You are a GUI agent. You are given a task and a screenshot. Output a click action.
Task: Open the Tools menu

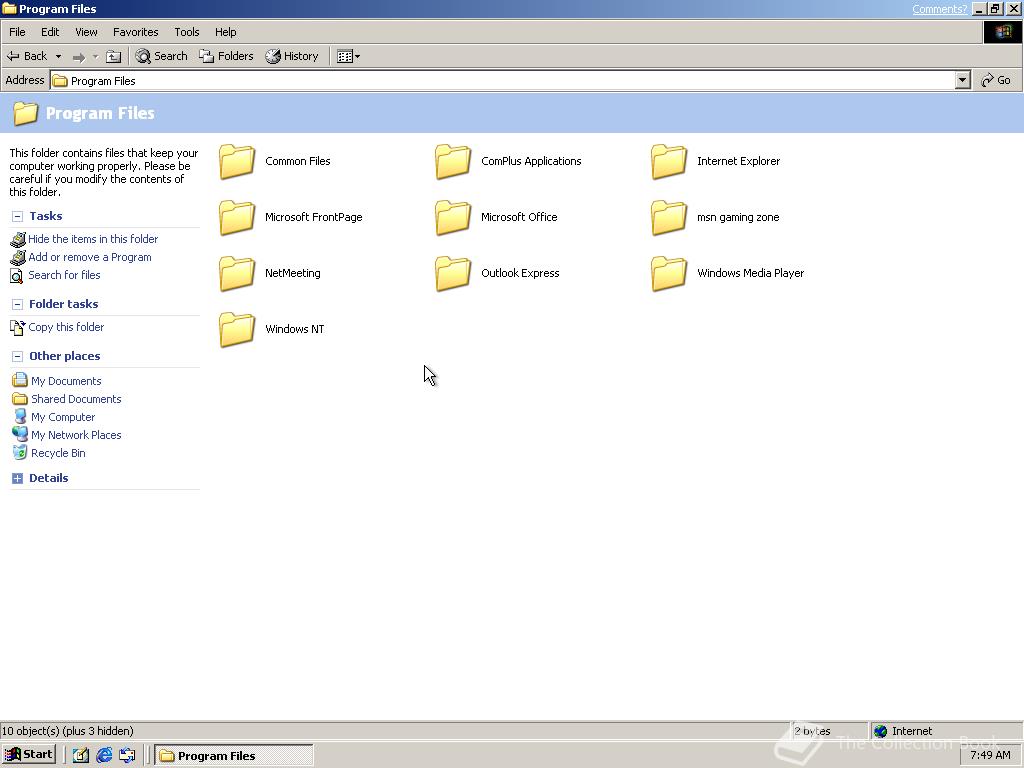tap(186, 32)
